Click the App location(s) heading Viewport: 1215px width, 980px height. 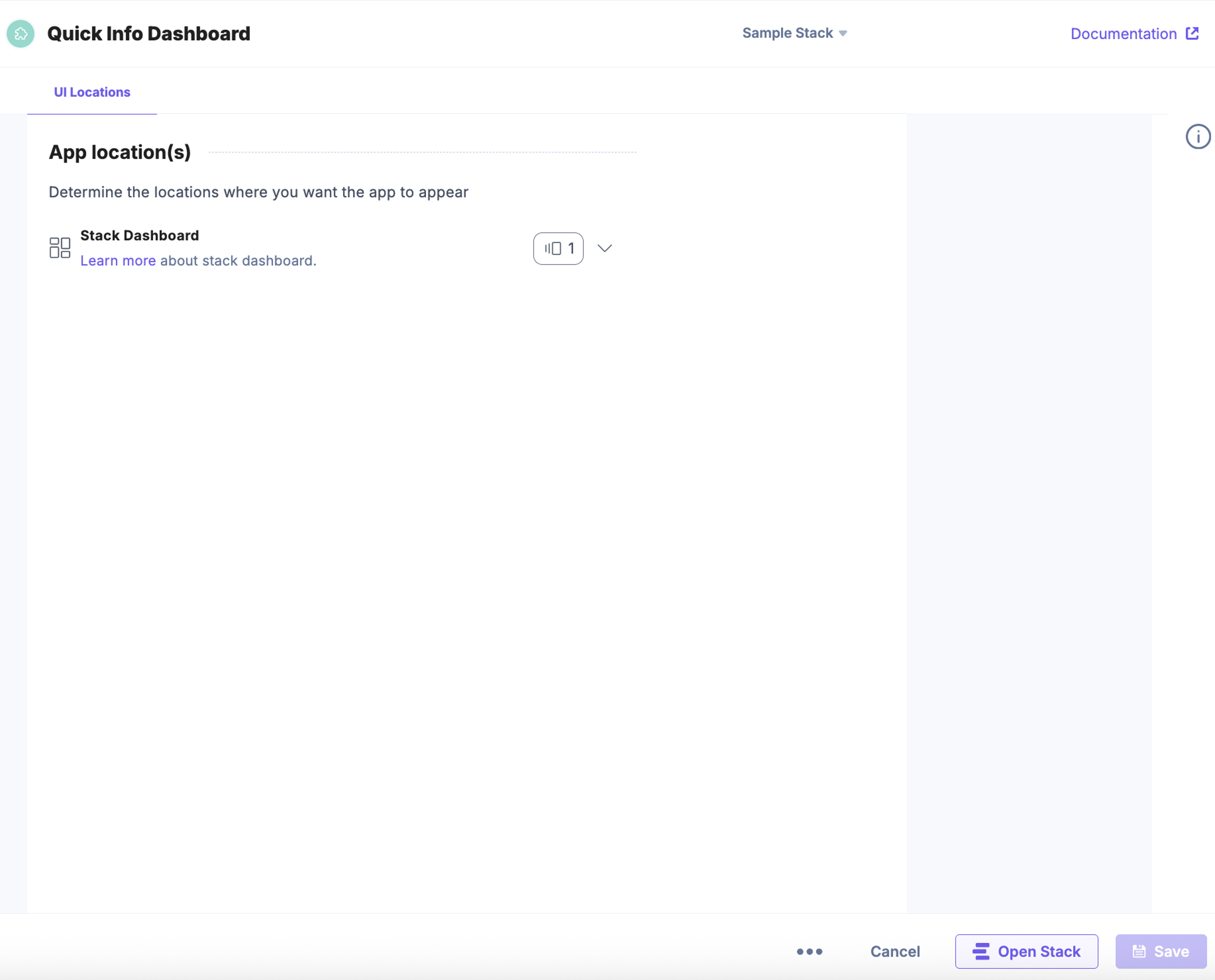click(x=120, y=152)
